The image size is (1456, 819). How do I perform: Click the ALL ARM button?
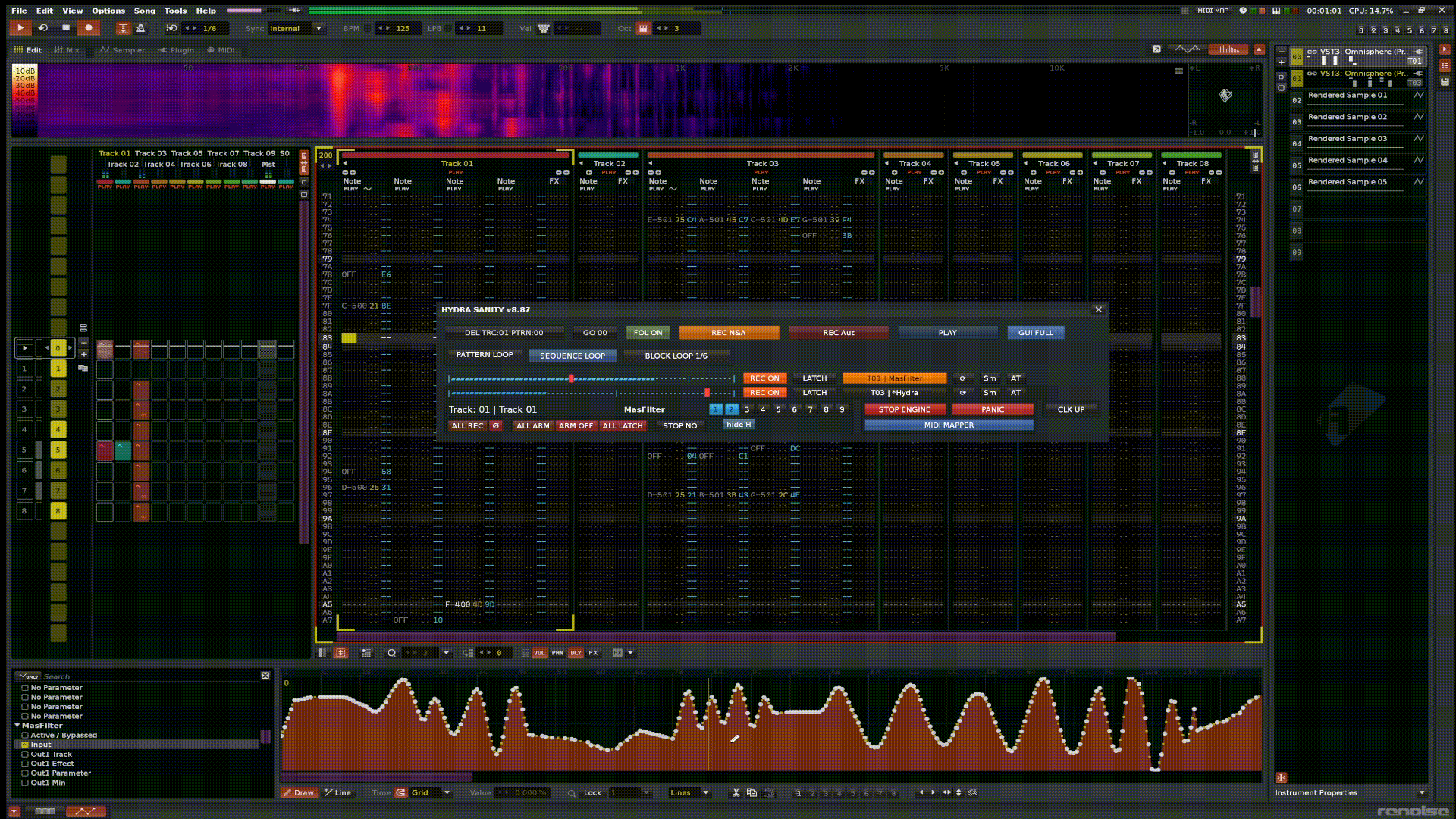532,426
